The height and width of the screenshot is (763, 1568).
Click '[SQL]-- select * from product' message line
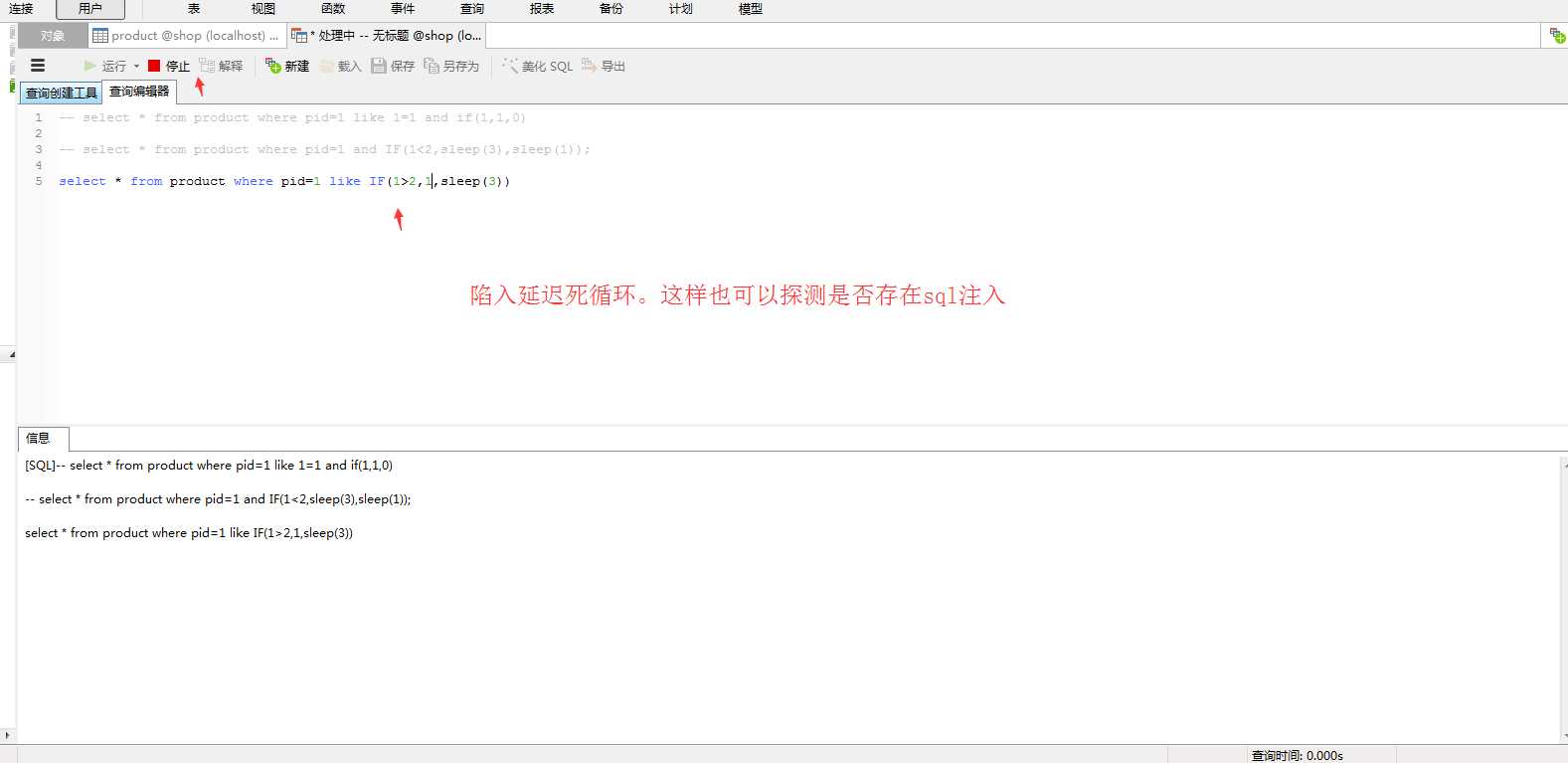[209, 465]
